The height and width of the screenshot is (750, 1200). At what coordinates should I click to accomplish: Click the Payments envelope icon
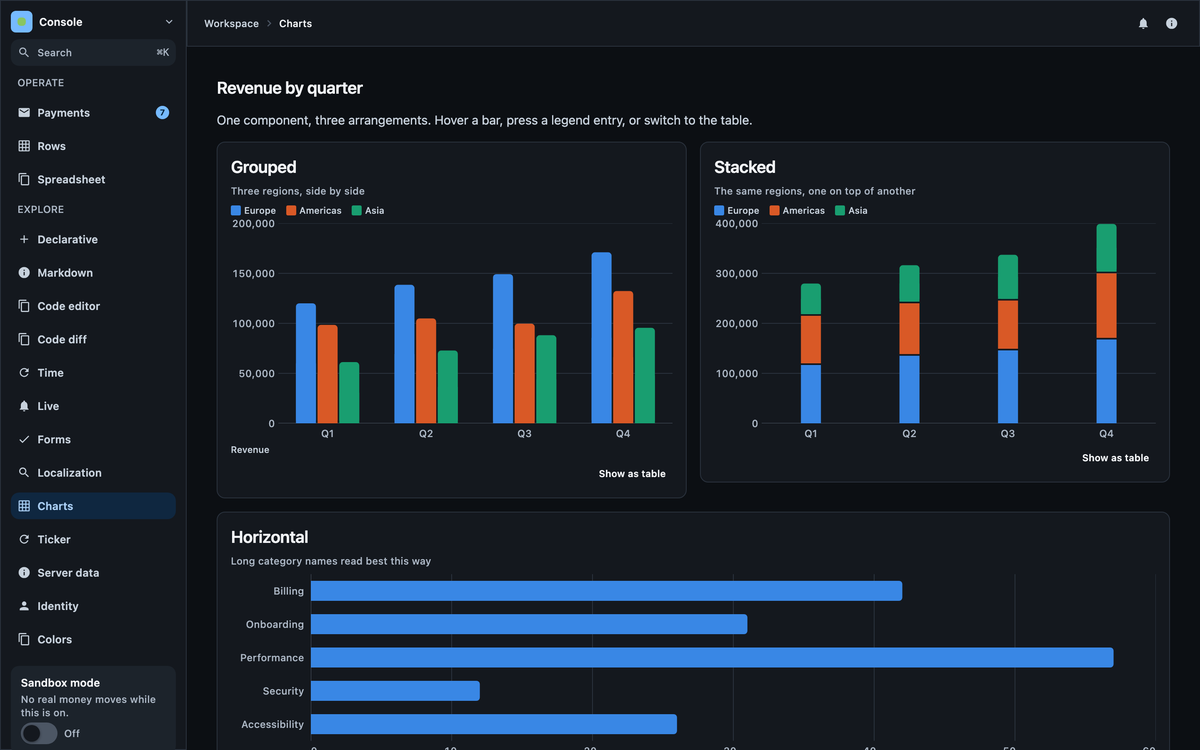(24, 113)
